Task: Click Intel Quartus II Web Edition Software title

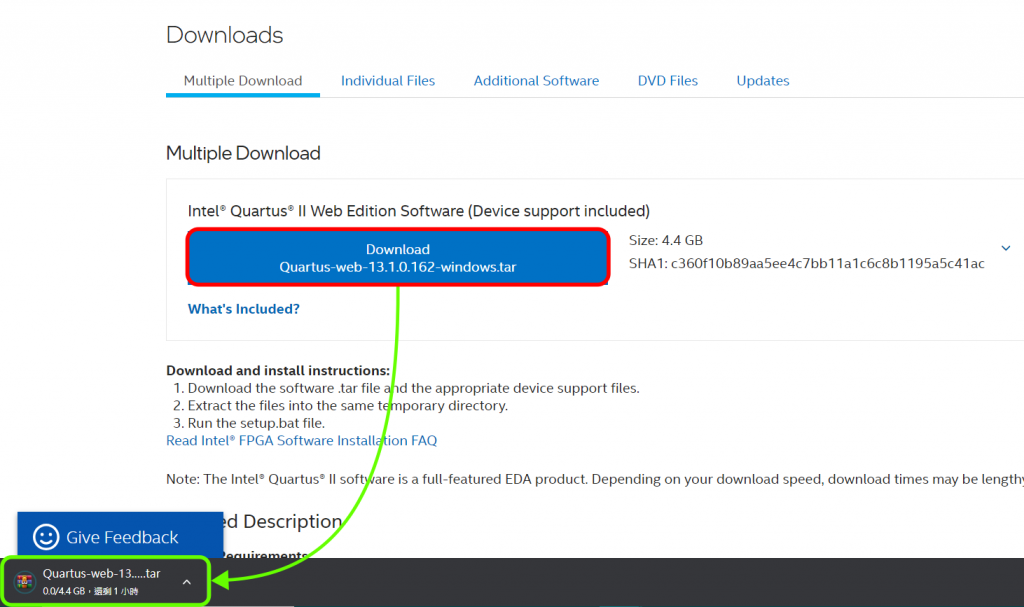Action: tap(419, 211)
